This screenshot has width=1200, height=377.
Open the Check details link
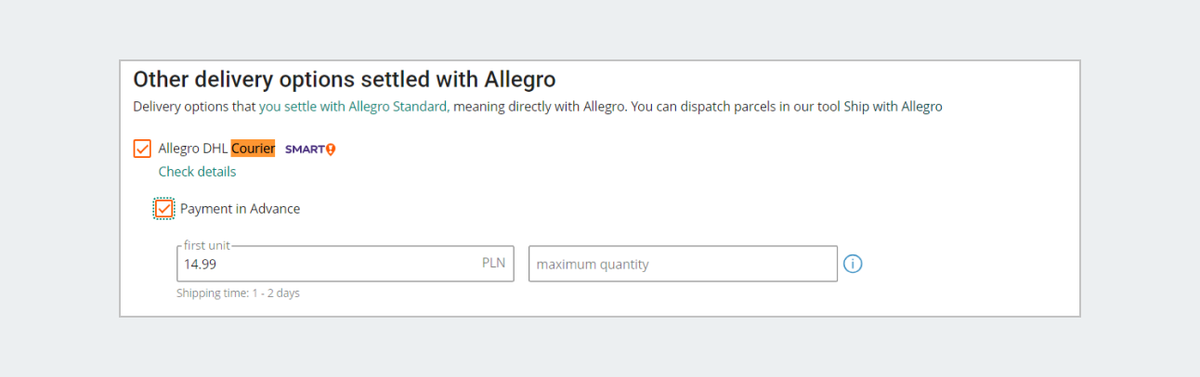click(197, 172)
